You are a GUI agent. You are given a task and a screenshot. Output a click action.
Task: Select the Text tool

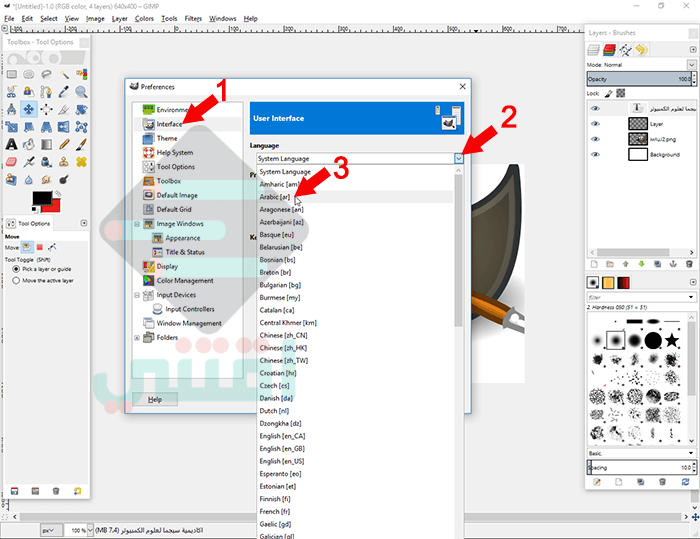[x=12, y=144]
